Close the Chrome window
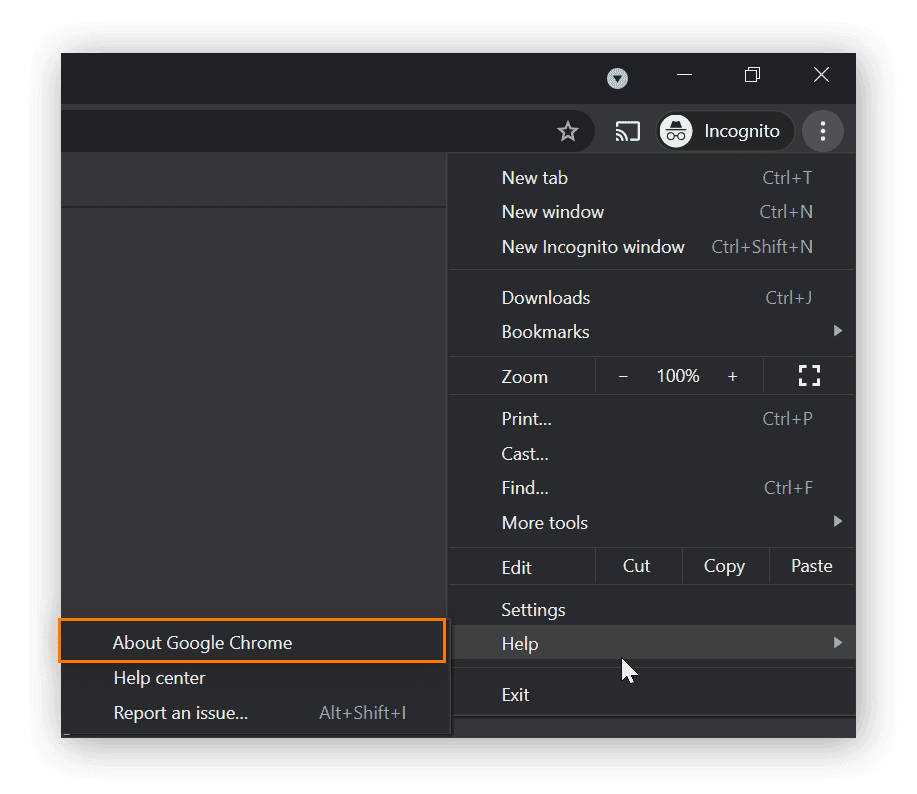This screenshot has height=794, width=917. 821,75
